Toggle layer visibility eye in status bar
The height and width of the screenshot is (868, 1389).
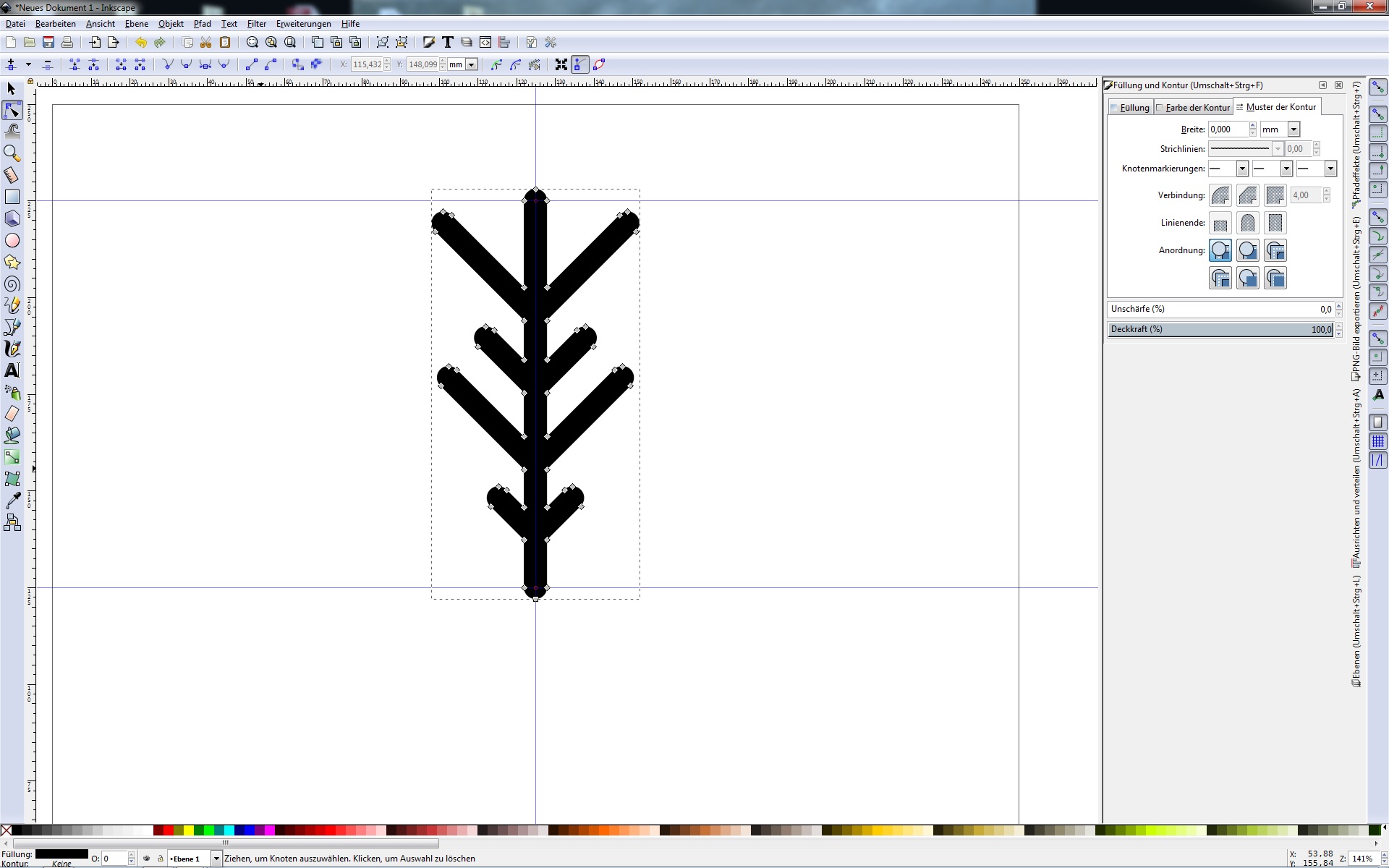[147, 859]
